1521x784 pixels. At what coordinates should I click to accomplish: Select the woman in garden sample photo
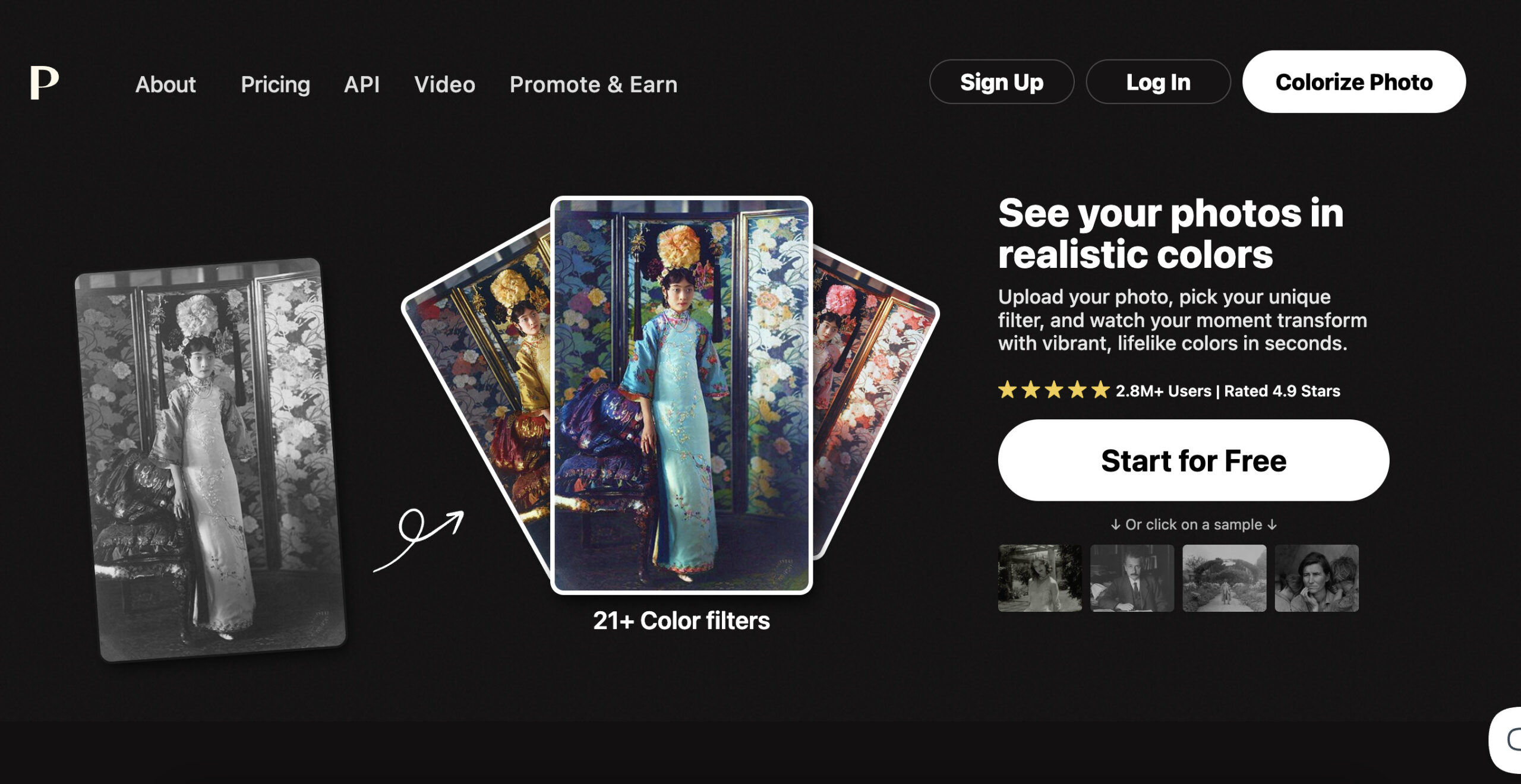1040,578
